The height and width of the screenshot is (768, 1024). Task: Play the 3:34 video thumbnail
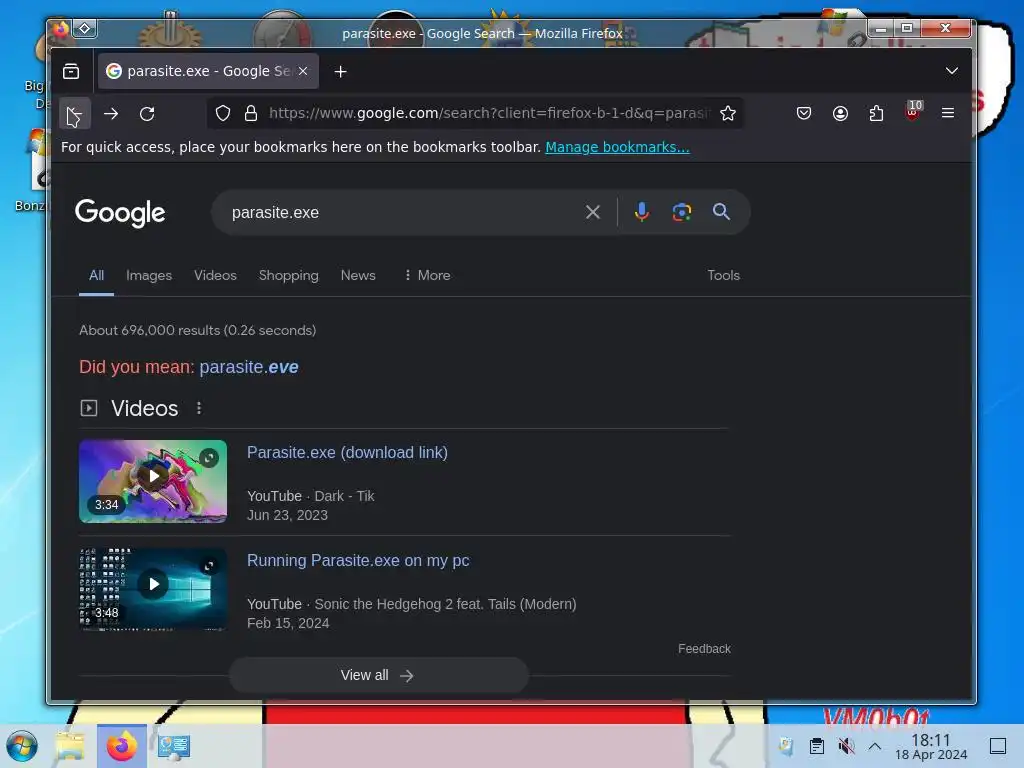(153, 481)
